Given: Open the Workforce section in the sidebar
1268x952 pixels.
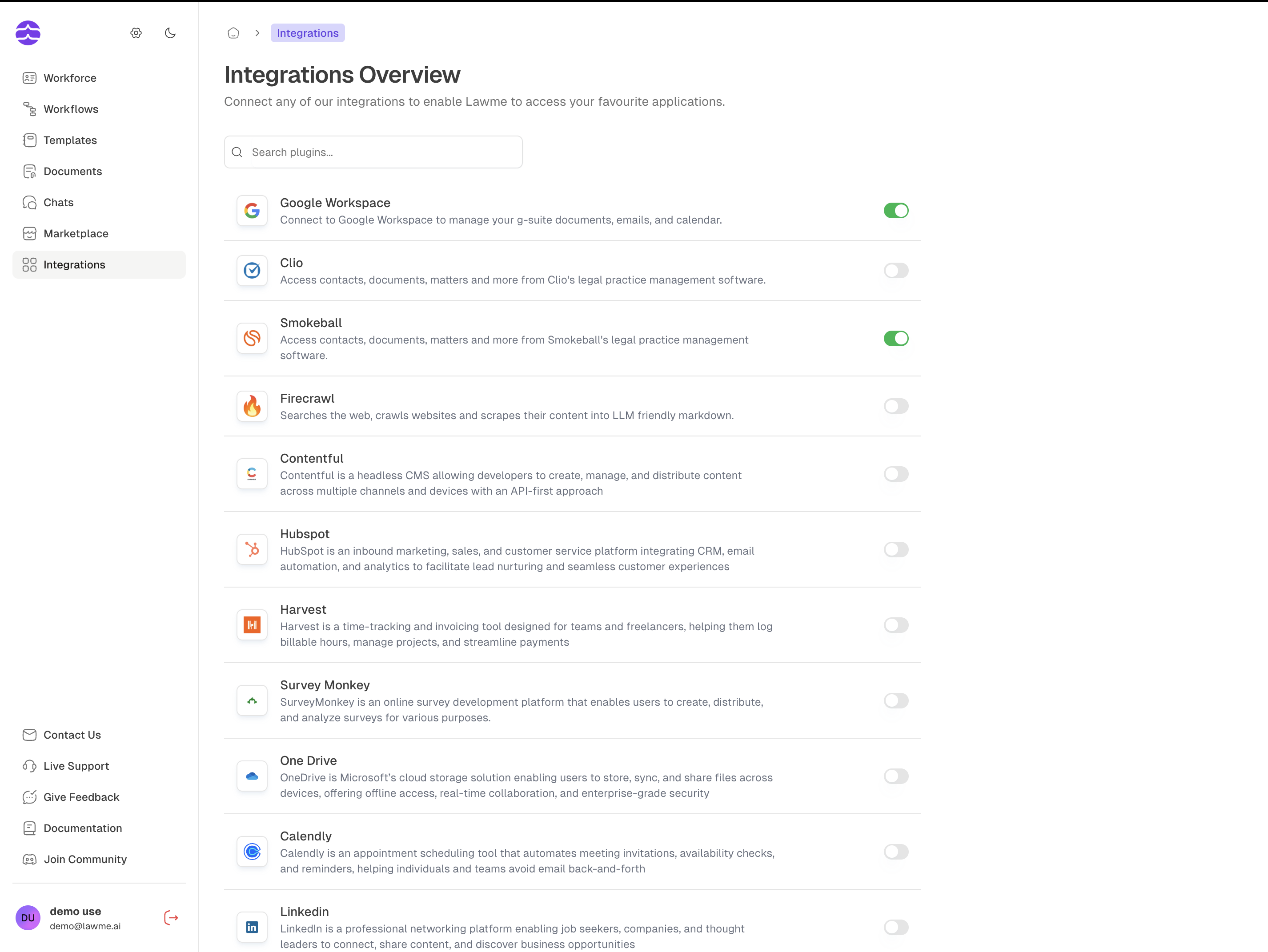Looking at the screenshot, I should [70, 78].
